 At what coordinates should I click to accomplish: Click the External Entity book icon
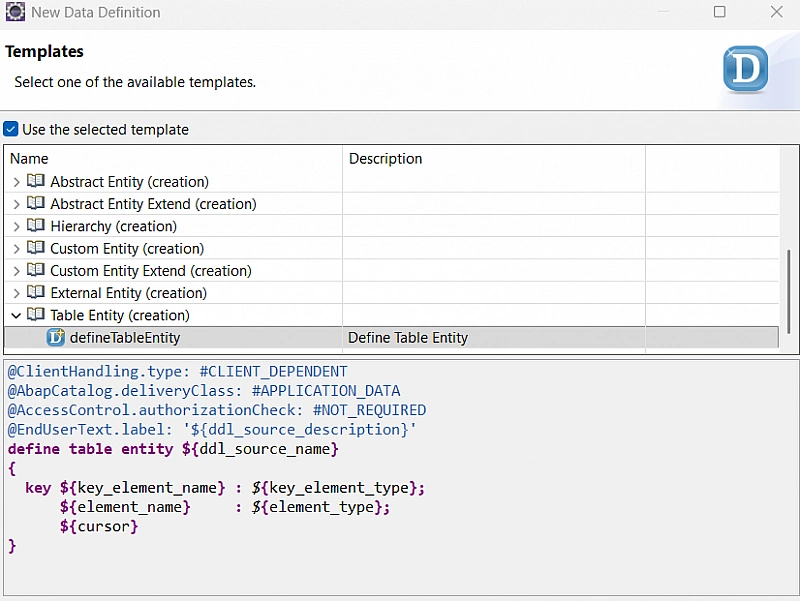coord(36,293)
